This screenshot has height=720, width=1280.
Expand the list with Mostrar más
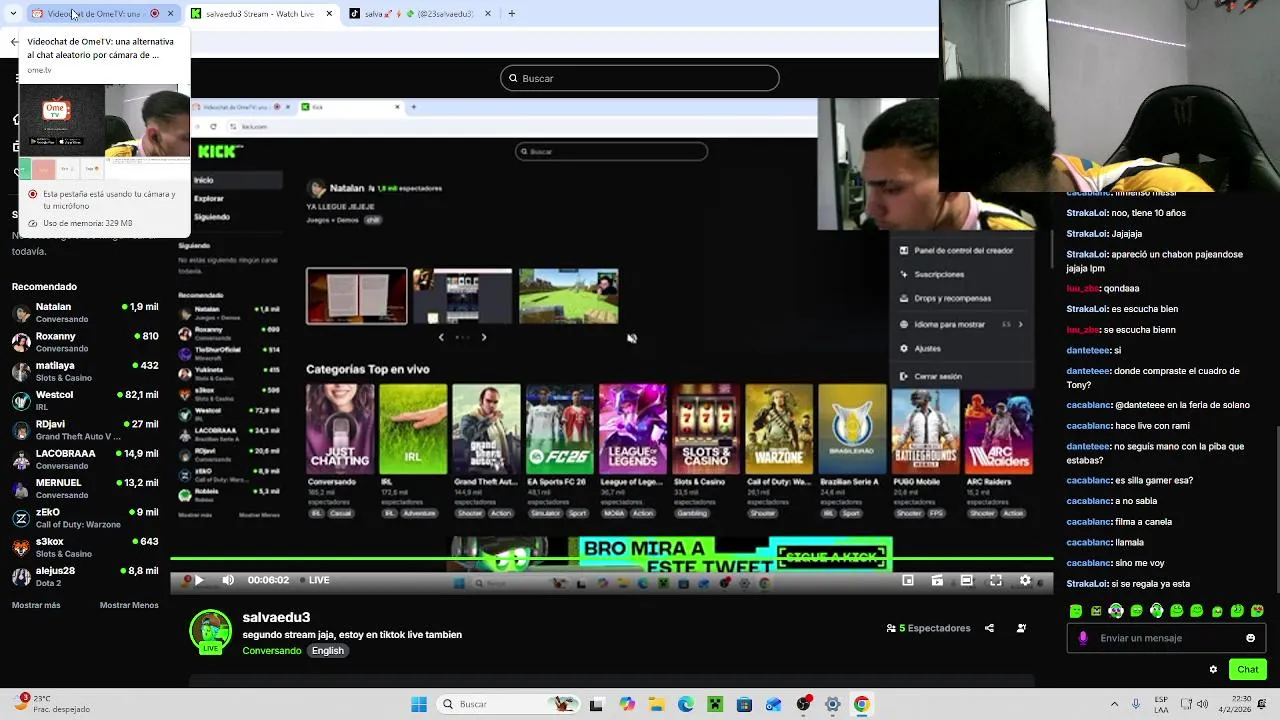[36, 605]
